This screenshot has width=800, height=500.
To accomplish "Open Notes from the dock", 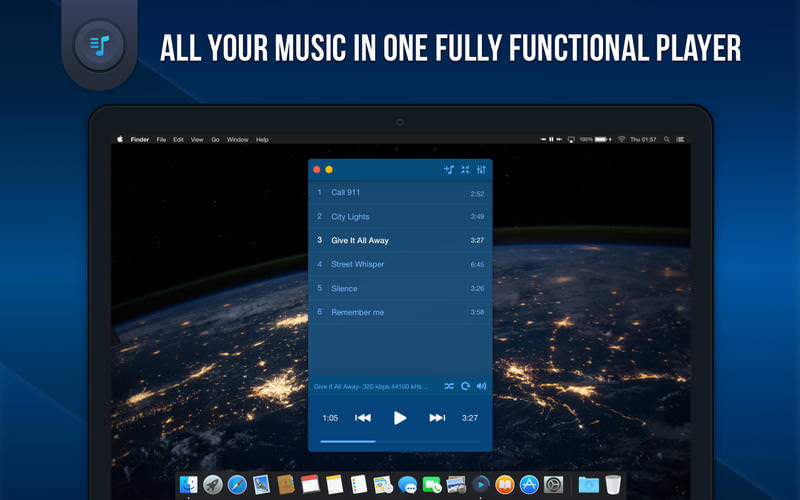I will (x=334, y=484).
